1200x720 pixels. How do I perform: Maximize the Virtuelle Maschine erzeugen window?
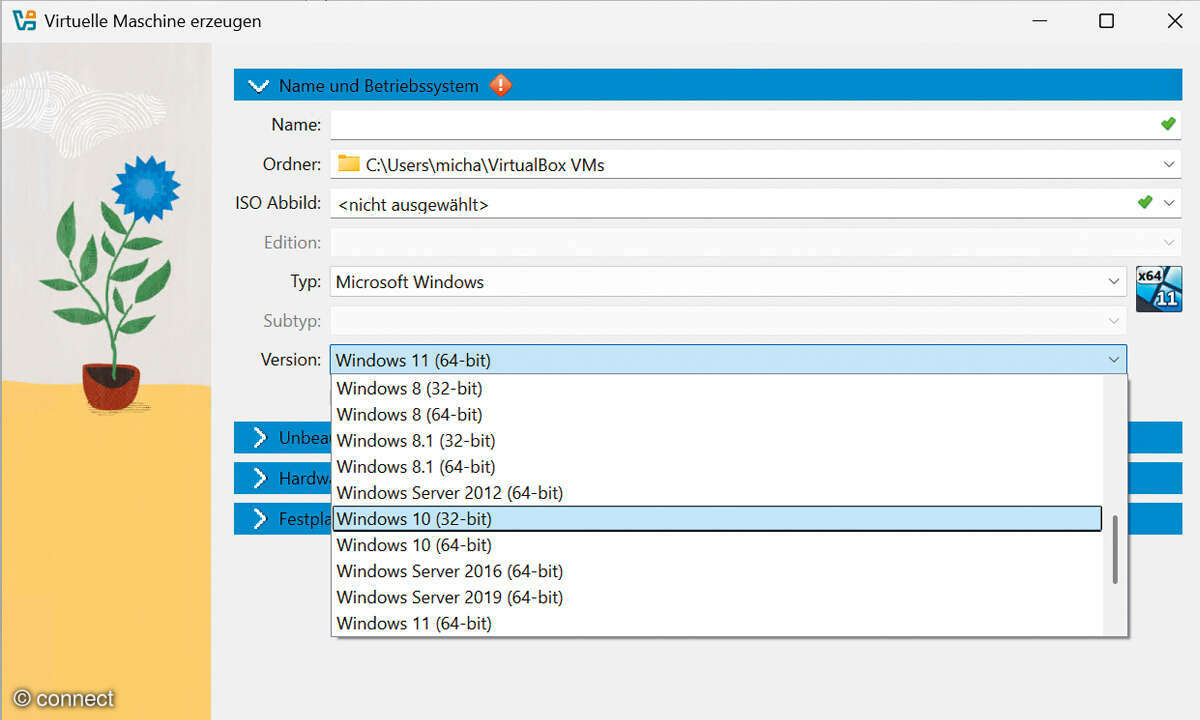click(x=1106, y=21)
